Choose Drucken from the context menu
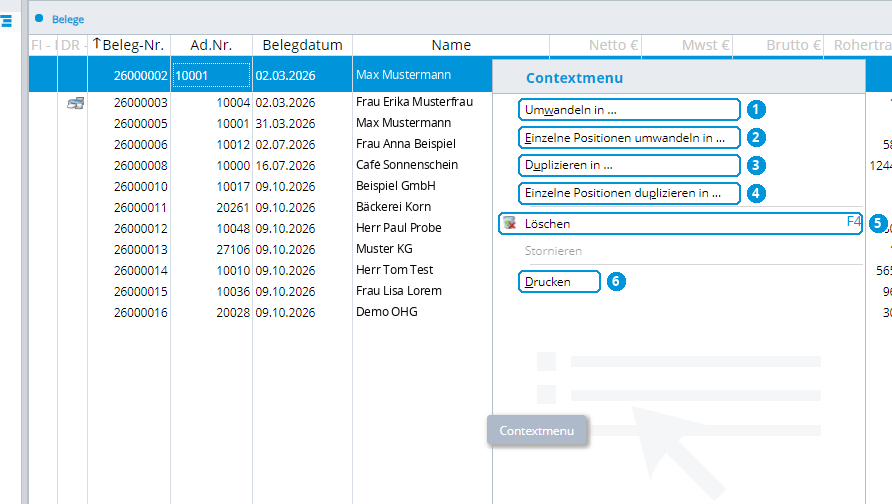 (559, 282)
